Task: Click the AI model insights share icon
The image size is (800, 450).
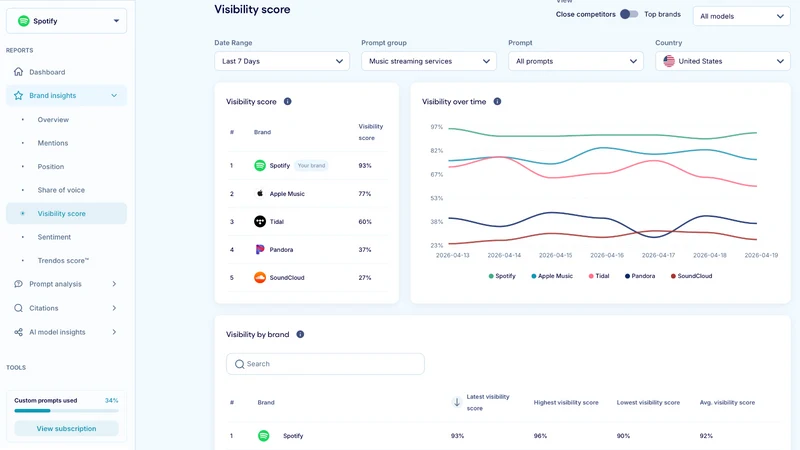Action: tap(18, 332)
